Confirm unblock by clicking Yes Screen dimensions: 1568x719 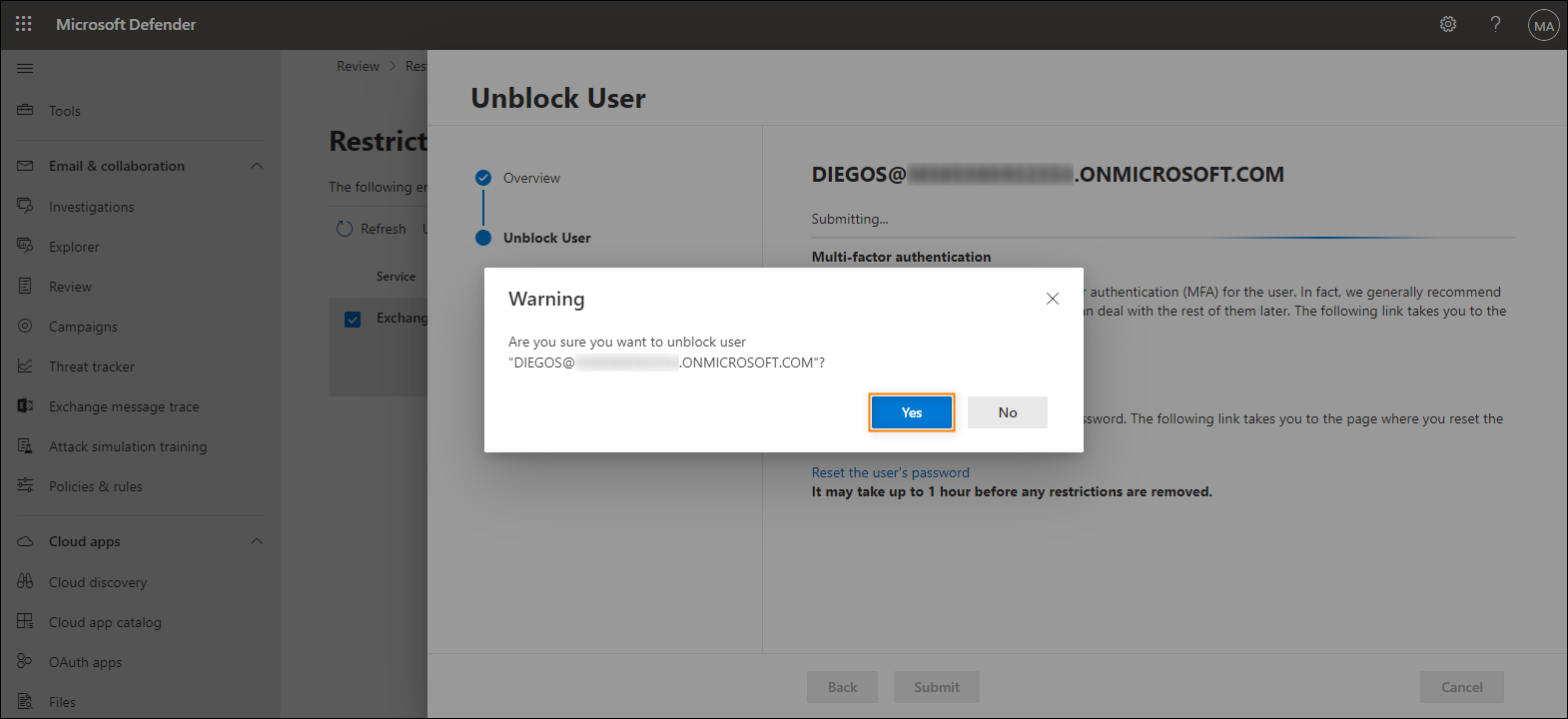click(912, 412)
